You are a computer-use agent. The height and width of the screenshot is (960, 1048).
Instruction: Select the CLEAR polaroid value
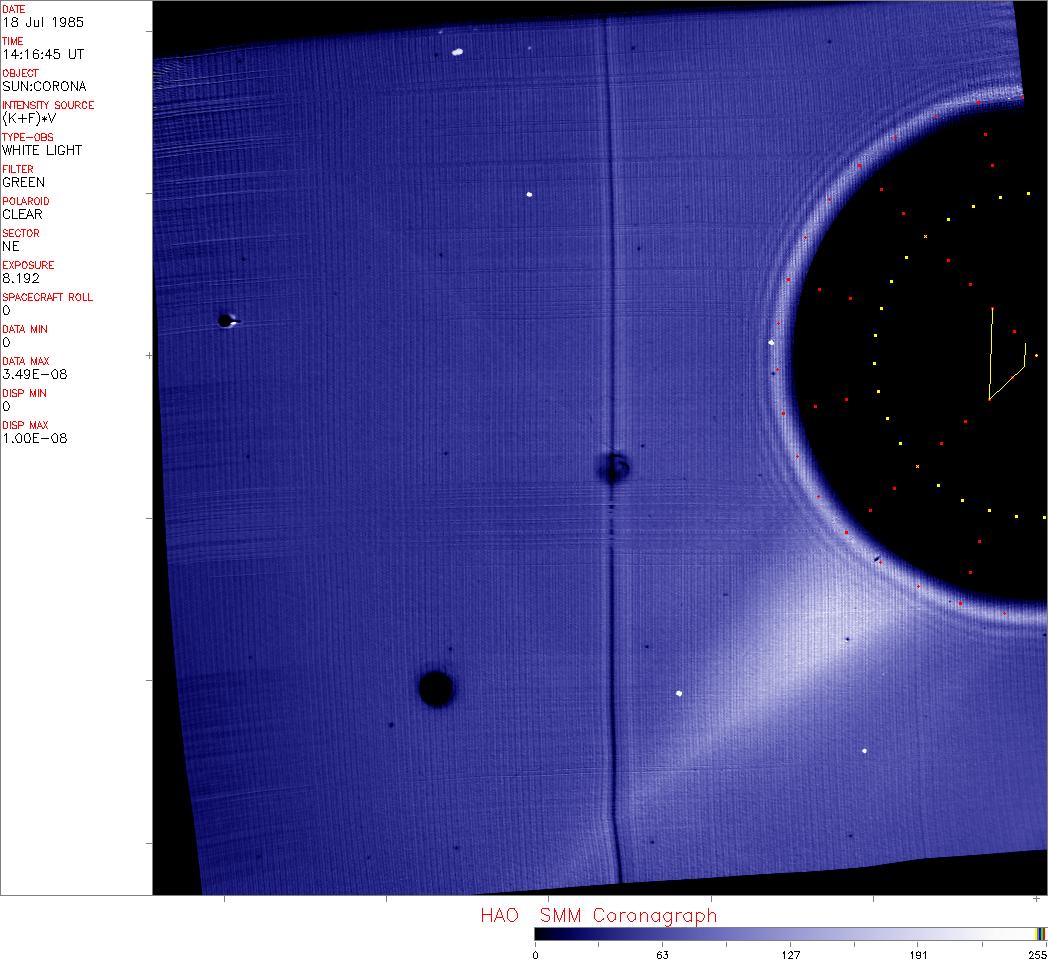pos(22,214)
